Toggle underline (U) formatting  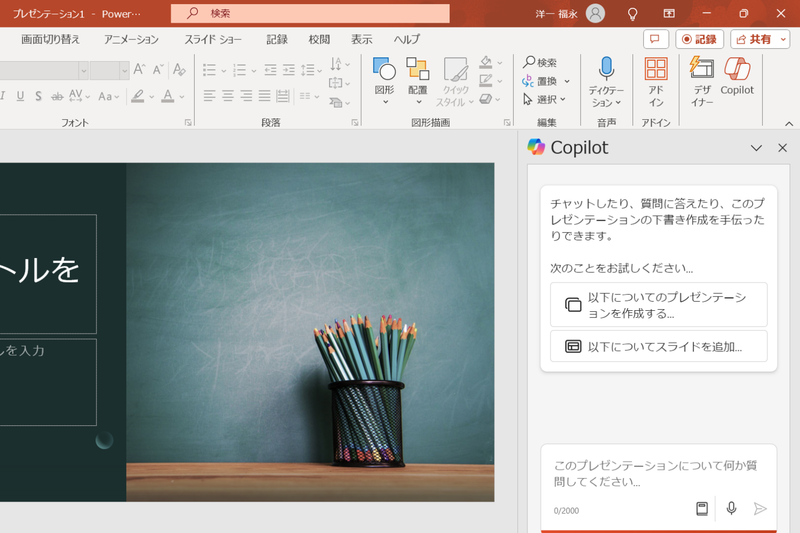(20, 96)
